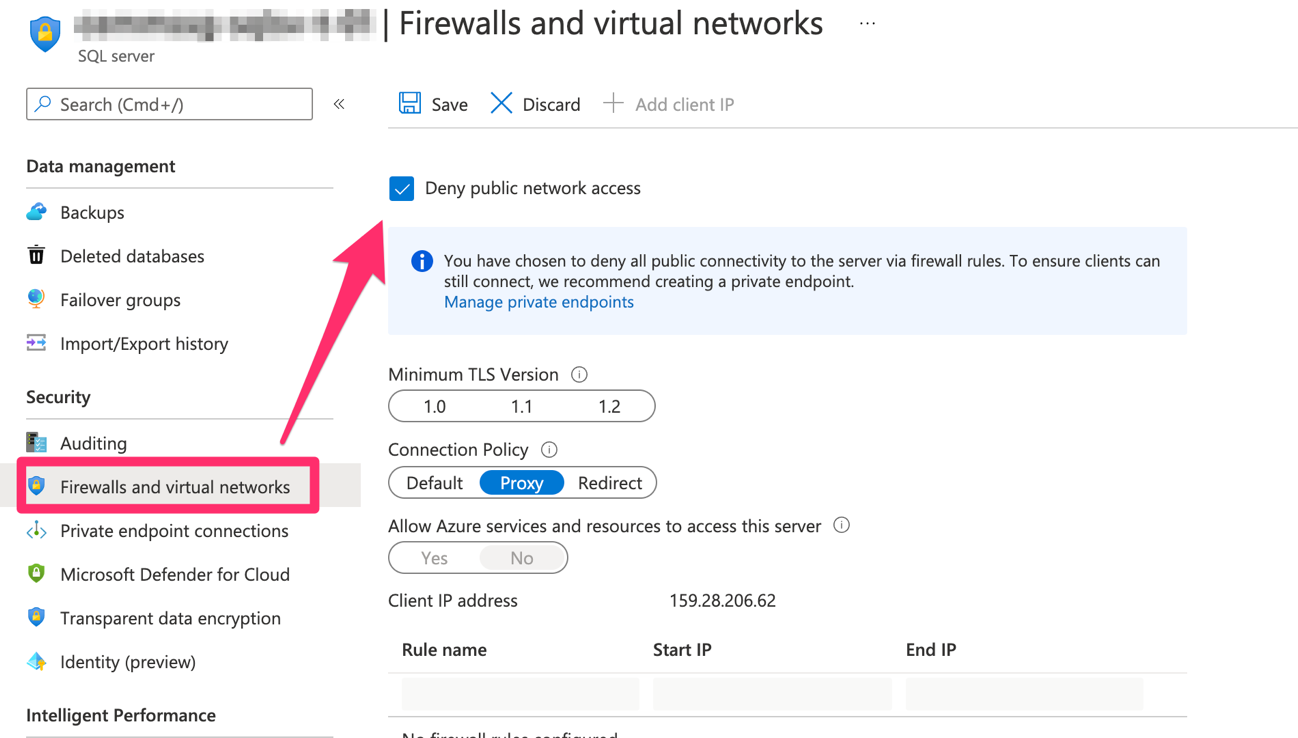Click the Microsoft Defender for Cloud icon
The image size is (1298, 738).
pos(36,574)
